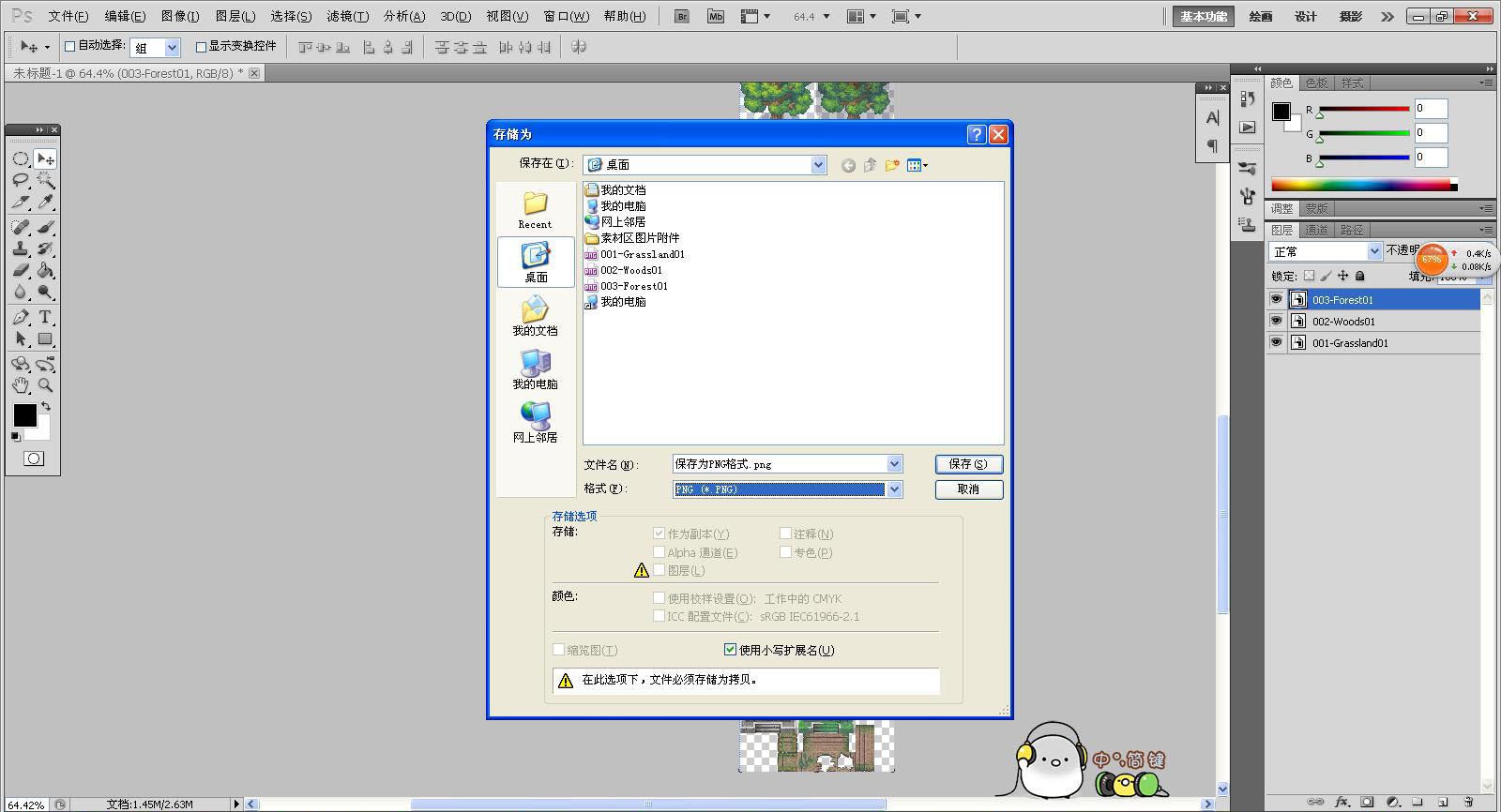
Task: Click the foreground color swatch in toolbox
Action: coord(24,414)
